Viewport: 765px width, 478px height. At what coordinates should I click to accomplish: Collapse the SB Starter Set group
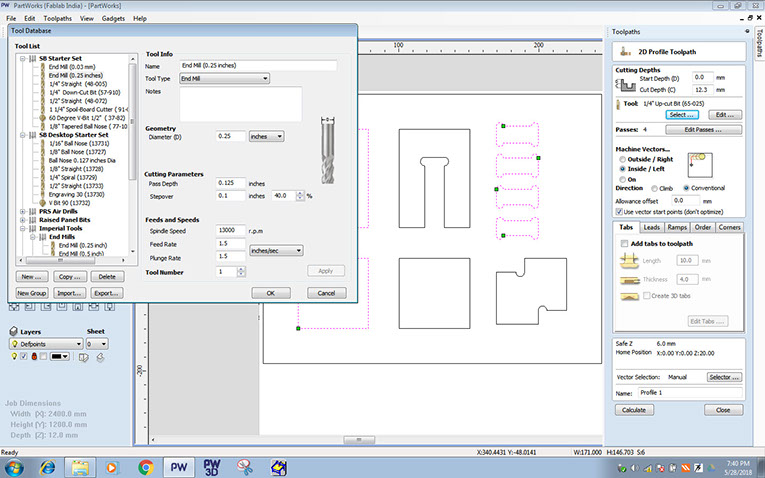[x=22, y=59]
